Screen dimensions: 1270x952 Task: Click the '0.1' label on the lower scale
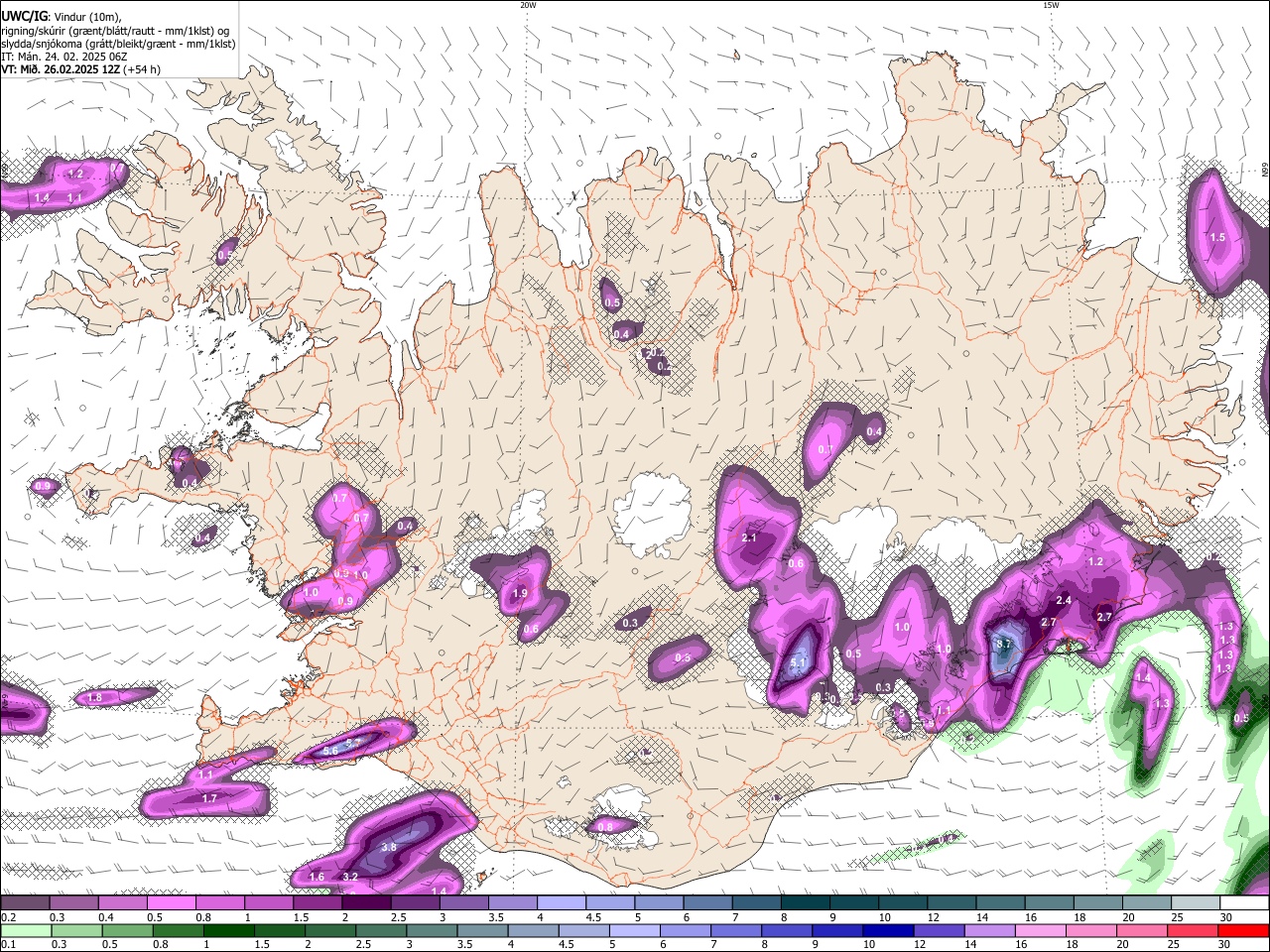8,944
